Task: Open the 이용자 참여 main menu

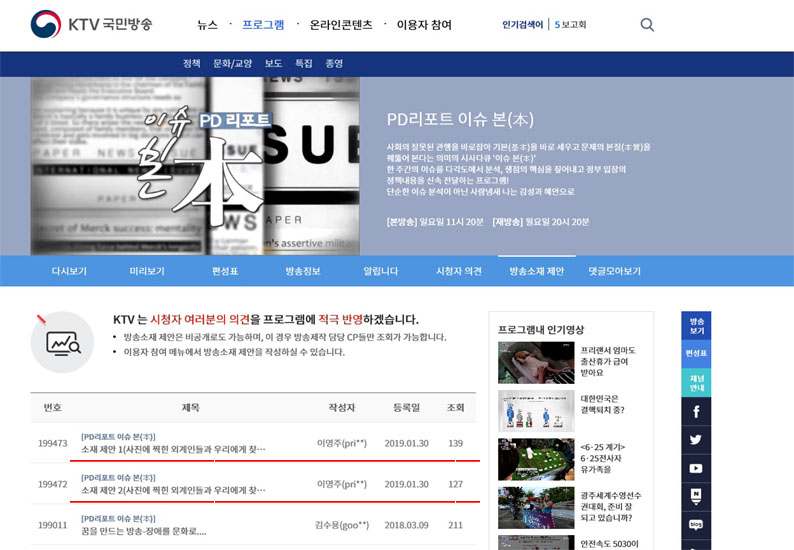Action: 424,25
